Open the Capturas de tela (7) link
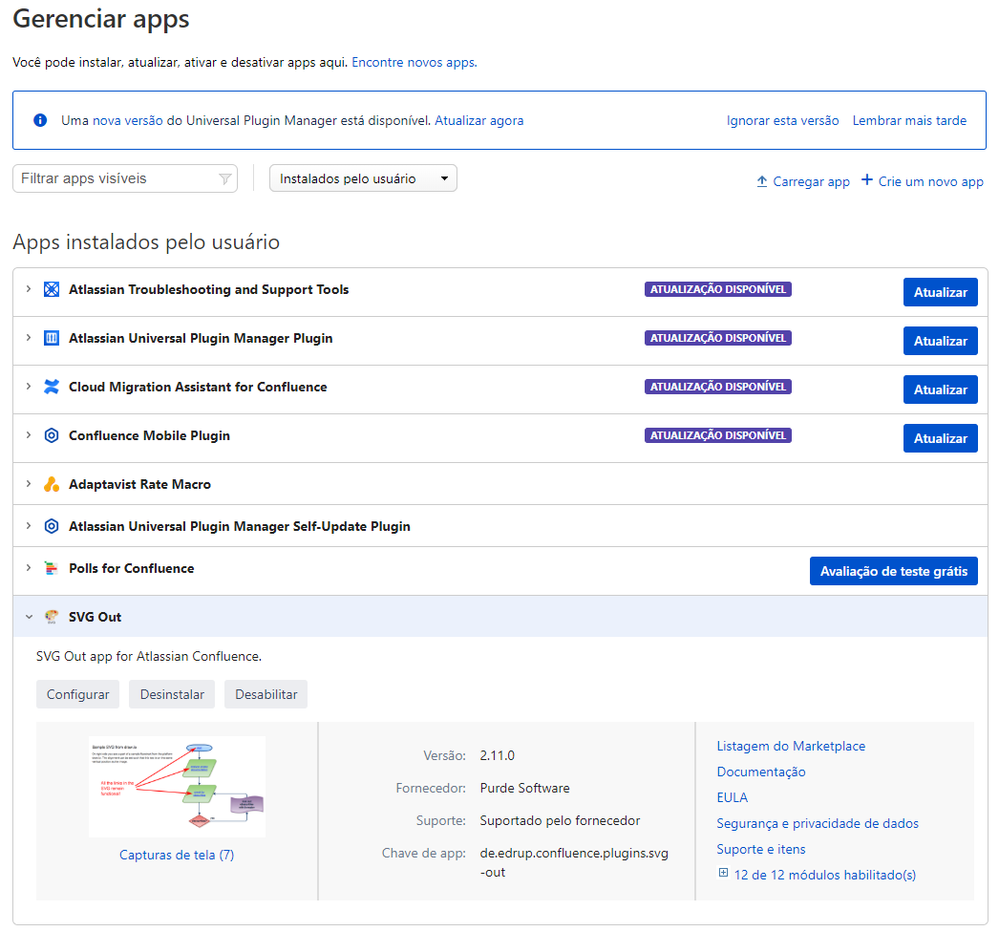 click(x=176, y=855)
